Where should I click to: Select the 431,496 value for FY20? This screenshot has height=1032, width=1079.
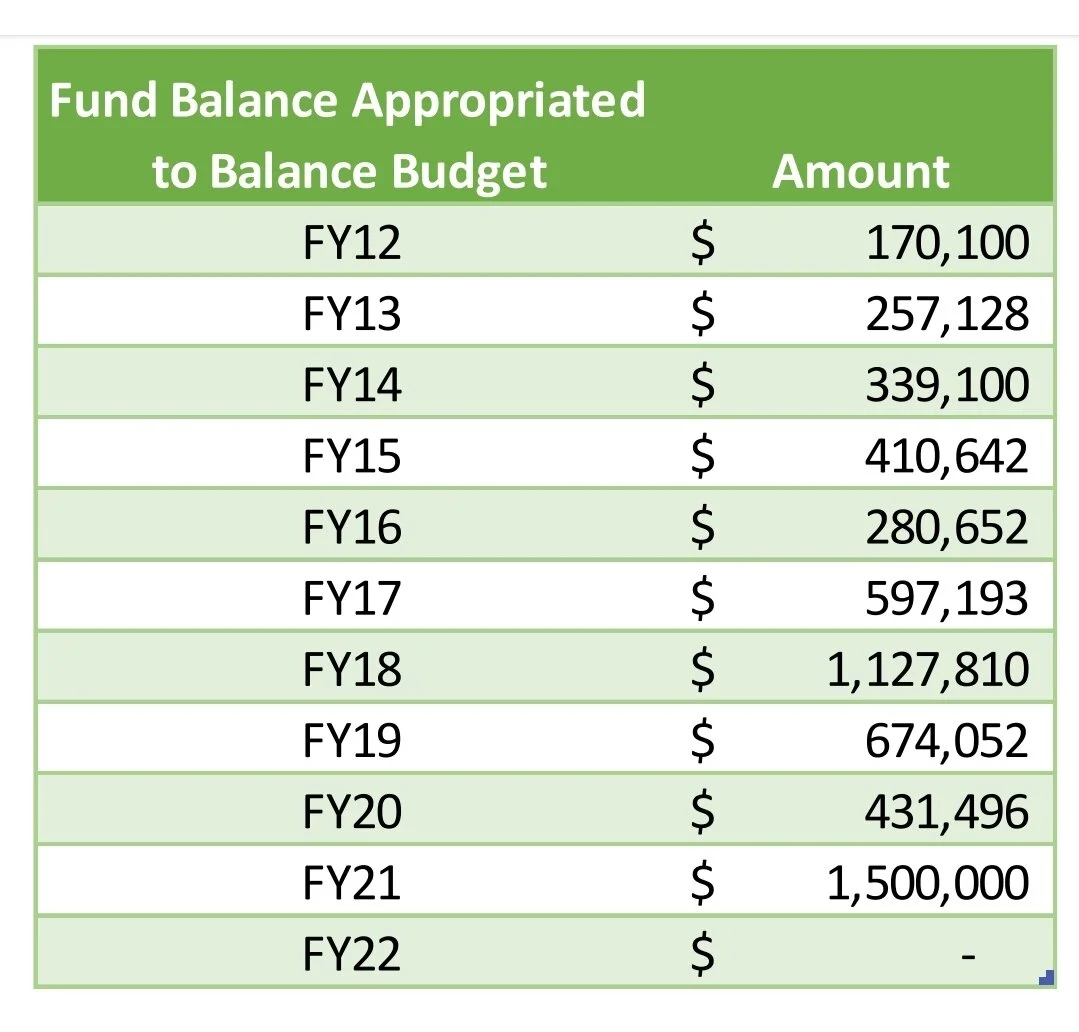[947, 812]
